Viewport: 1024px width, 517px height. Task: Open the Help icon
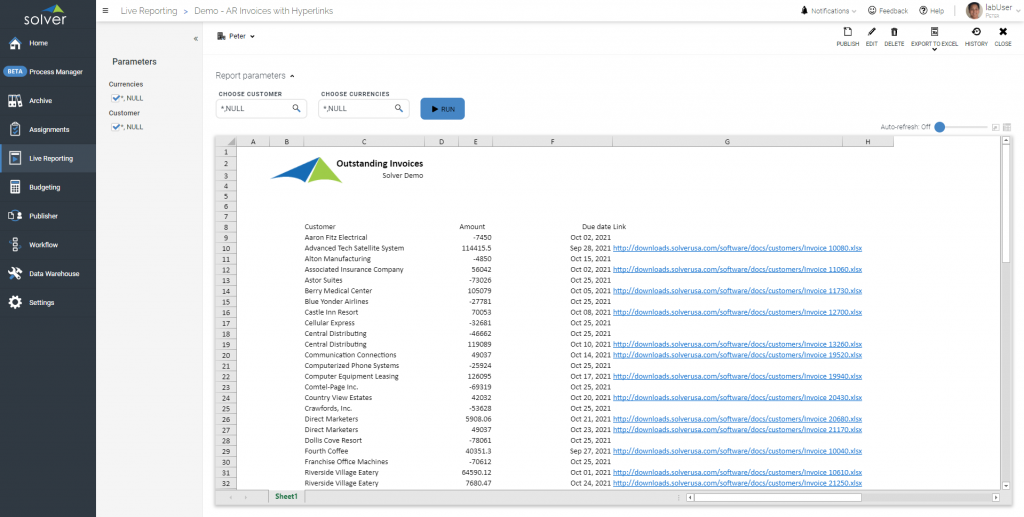tap(922, 11)
